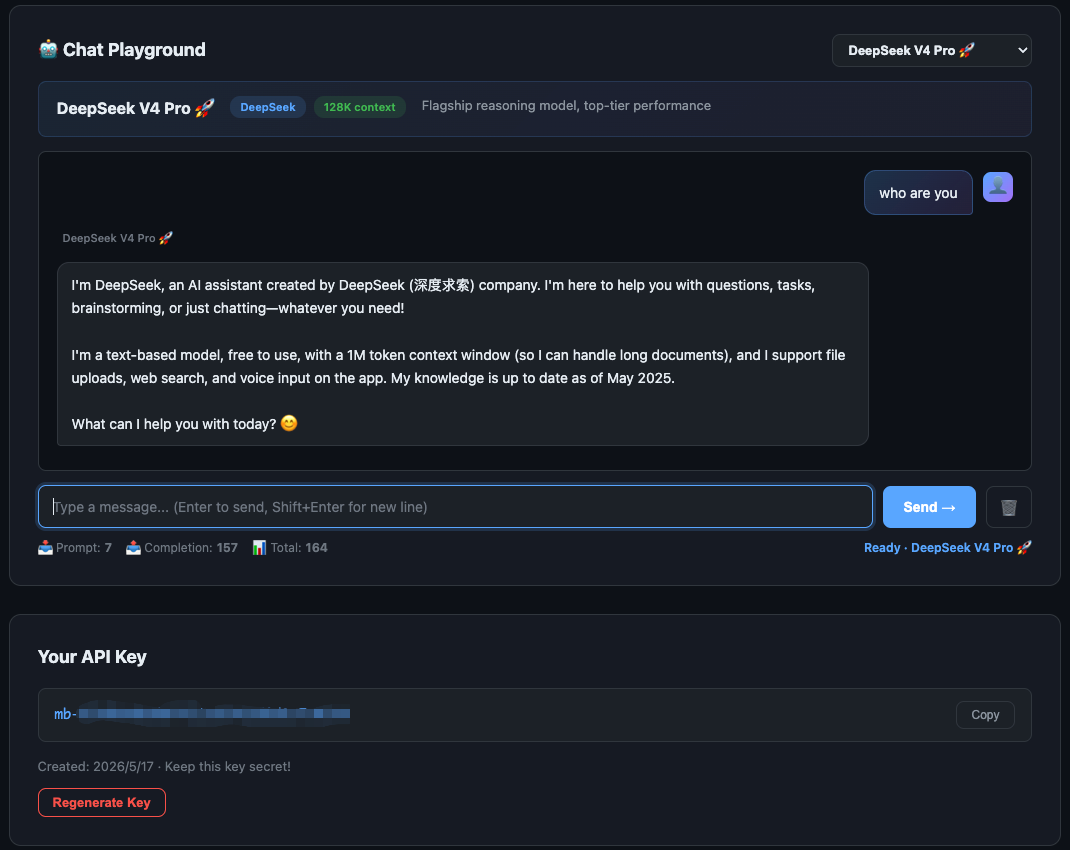1070x850 pixels.
Task: Click the Ready · DeepSeek V4 Pro status
Action: coord(948,548)
